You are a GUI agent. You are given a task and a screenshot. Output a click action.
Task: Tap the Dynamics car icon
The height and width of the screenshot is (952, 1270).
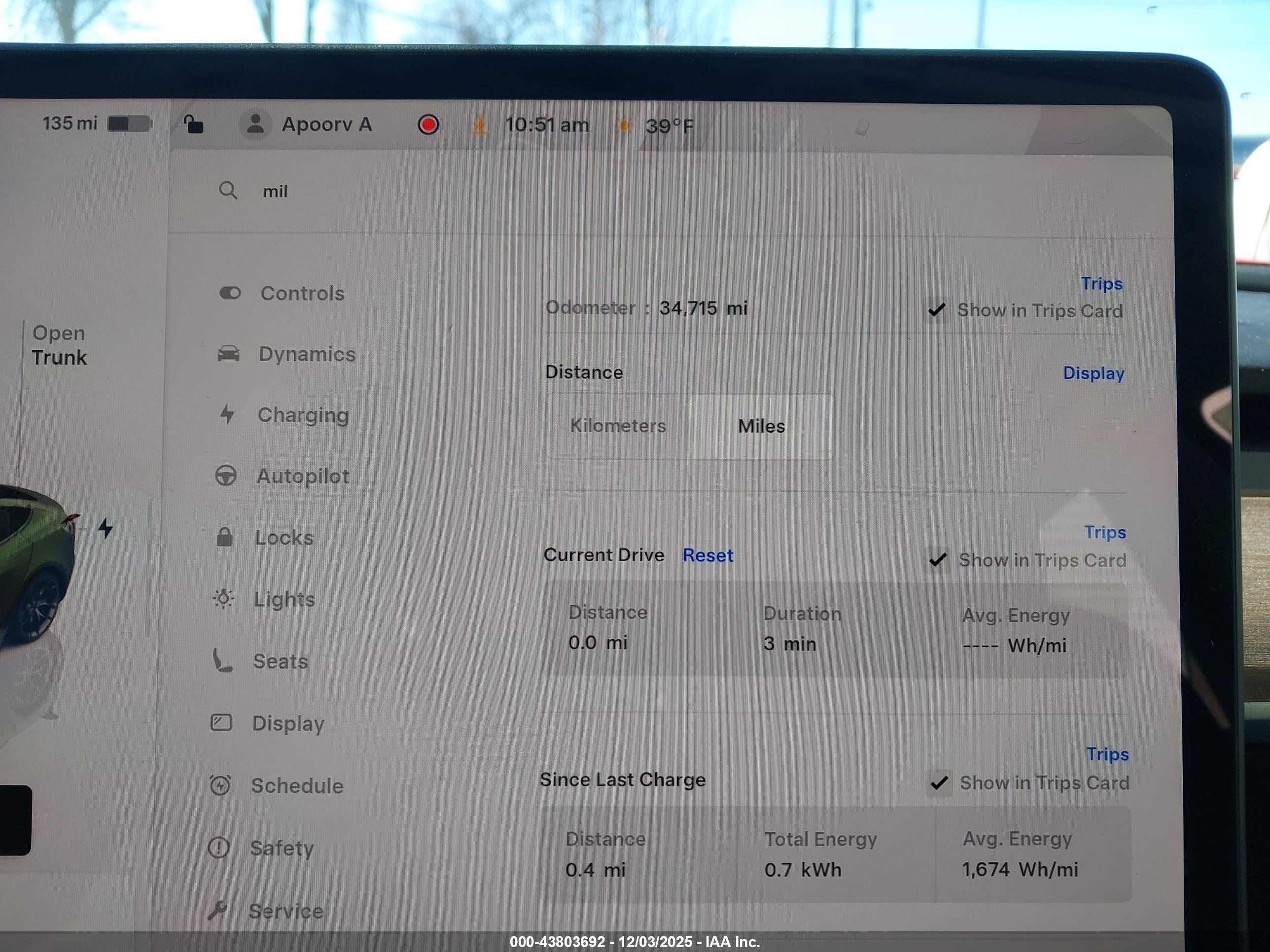pos(228,353)
